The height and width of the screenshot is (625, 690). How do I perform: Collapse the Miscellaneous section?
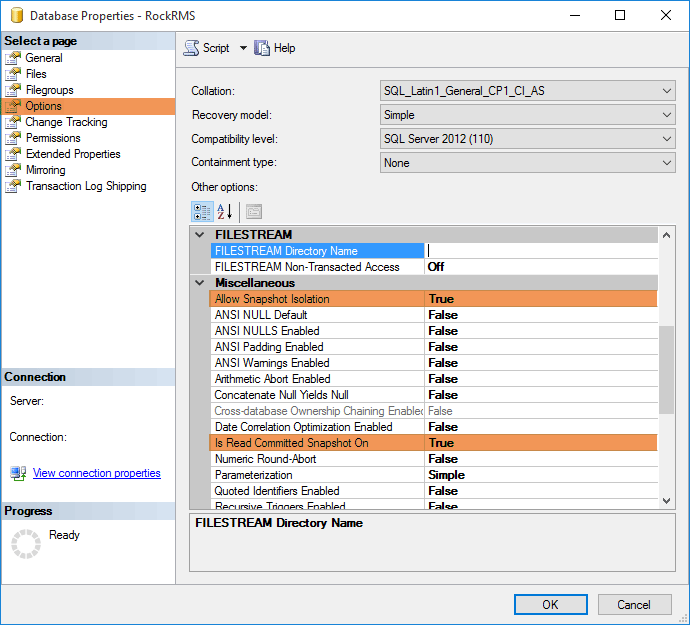pyautogui.click(x=200, y=283)
